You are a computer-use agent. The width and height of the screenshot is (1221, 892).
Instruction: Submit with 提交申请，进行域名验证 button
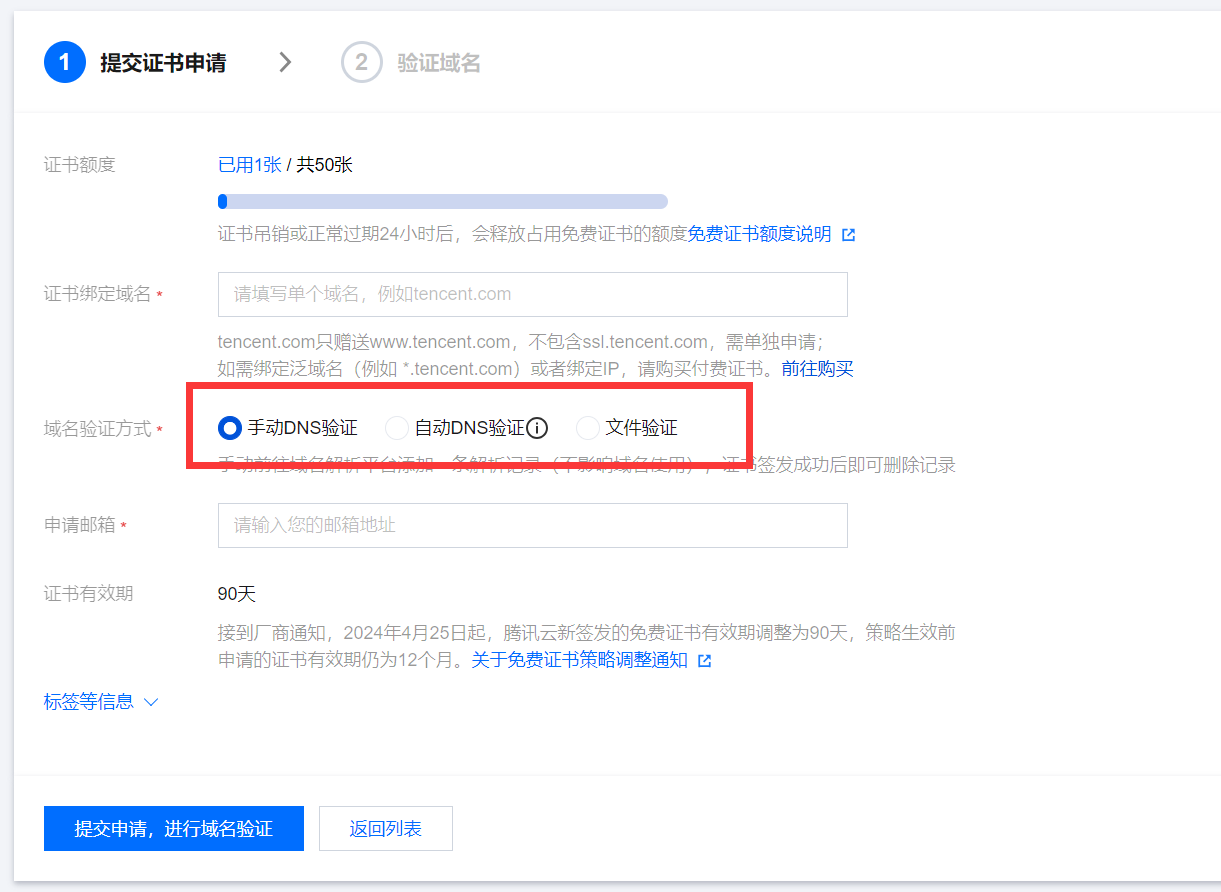[174, 829]
